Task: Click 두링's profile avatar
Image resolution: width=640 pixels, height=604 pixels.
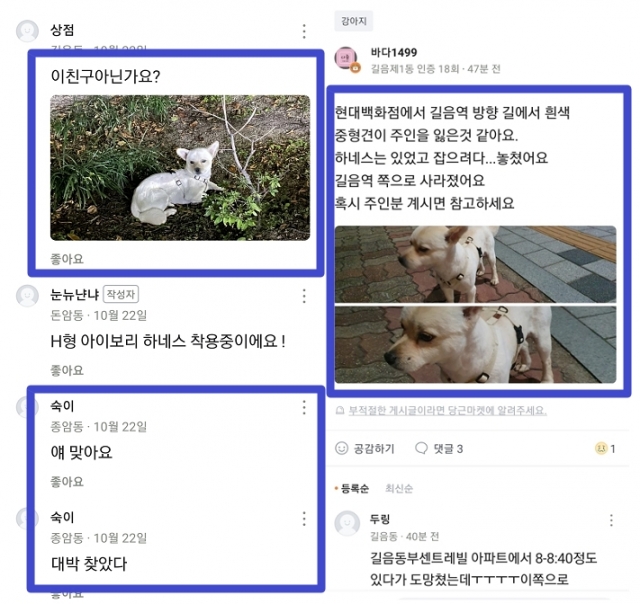Action: pos(347,523)
